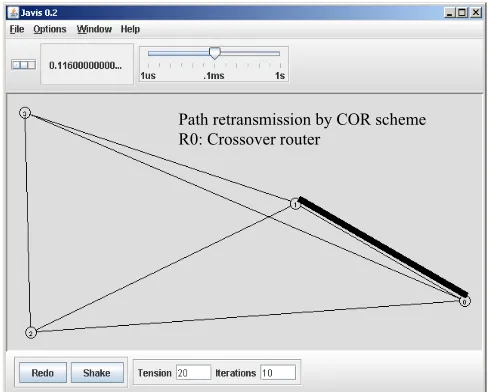Image resolution: width=488 pixels, height=392 pixels.
Task: Click the Javis application icon in title bar
Action: pos(14,13)
